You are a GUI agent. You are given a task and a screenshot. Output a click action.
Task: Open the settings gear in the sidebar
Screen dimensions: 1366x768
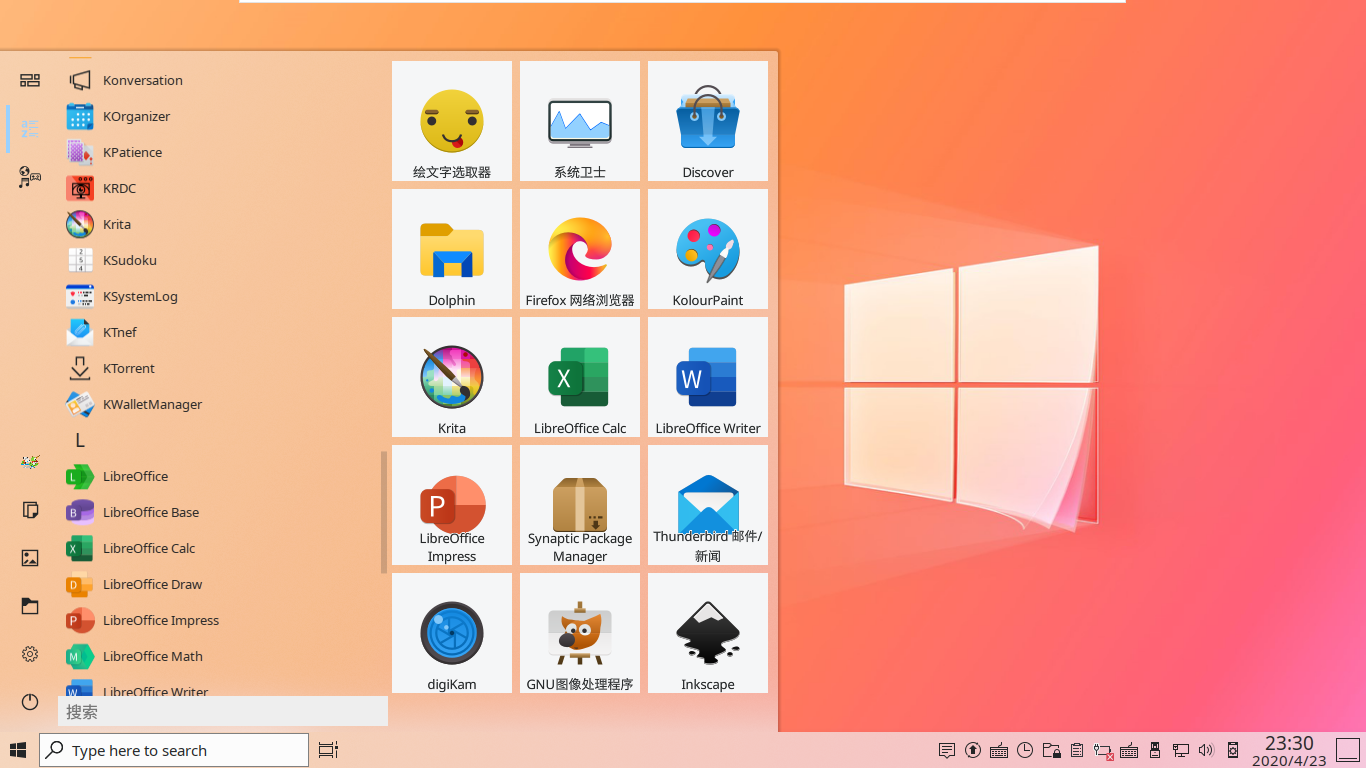29,654
